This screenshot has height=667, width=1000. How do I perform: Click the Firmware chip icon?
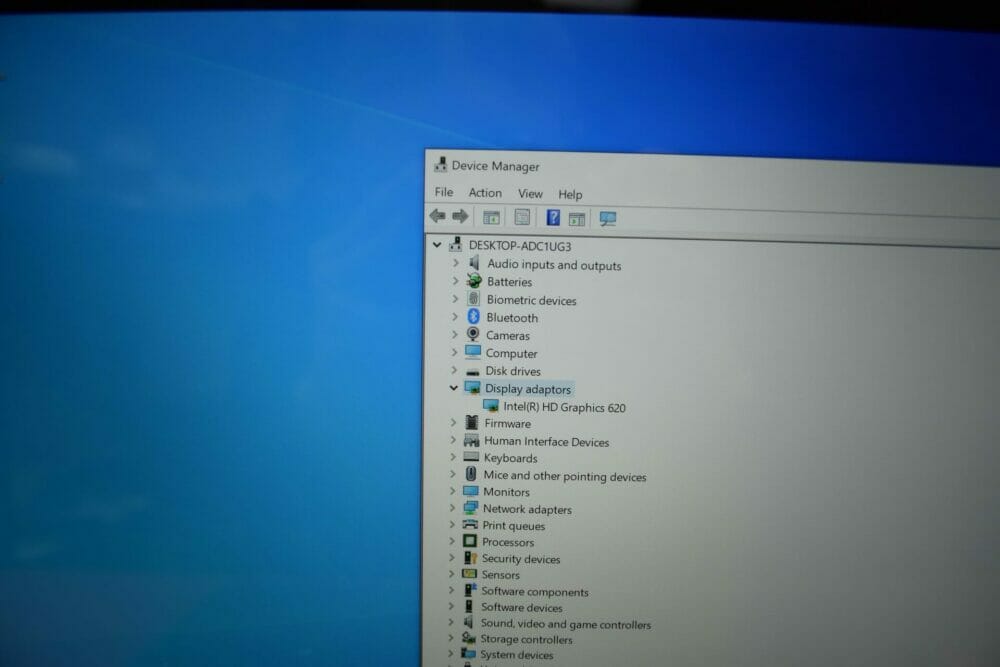pos(472,422)
